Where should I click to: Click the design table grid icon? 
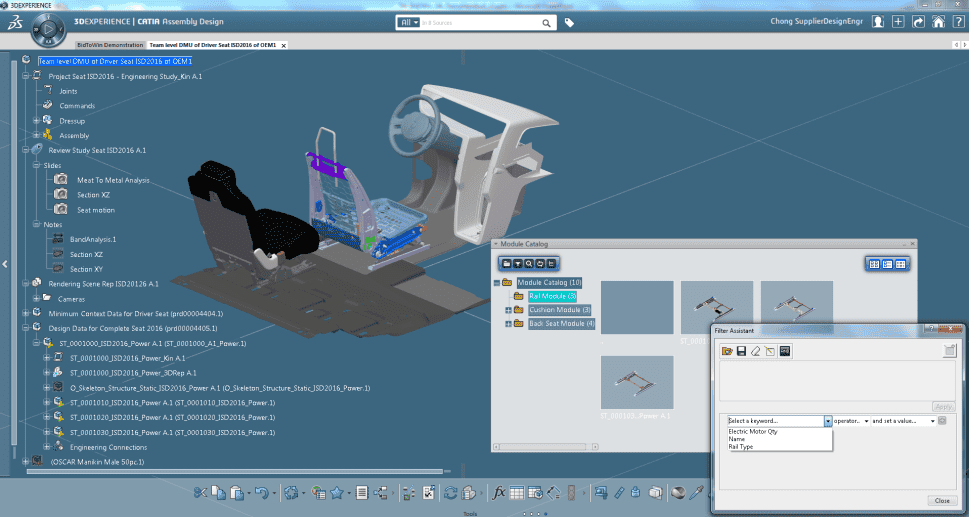pos(517,492)
